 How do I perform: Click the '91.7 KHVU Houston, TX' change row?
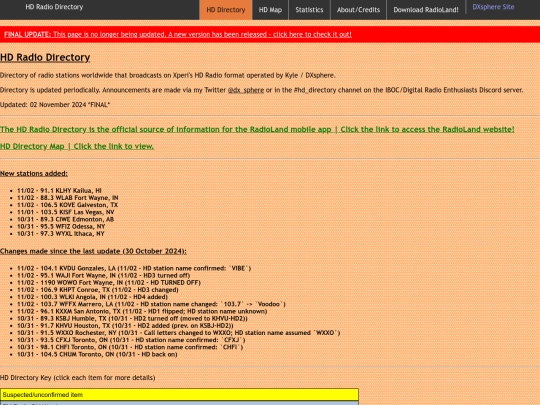click(125, 326)
